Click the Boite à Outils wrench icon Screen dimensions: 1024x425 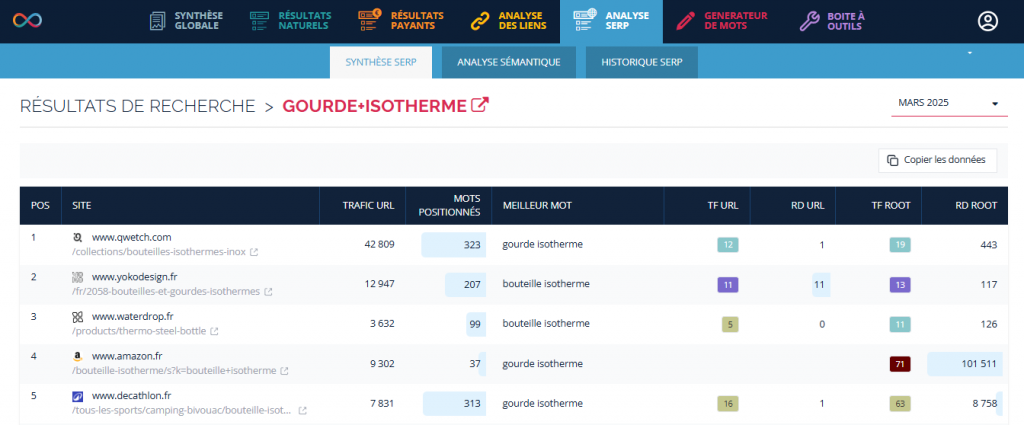[809, 21]
